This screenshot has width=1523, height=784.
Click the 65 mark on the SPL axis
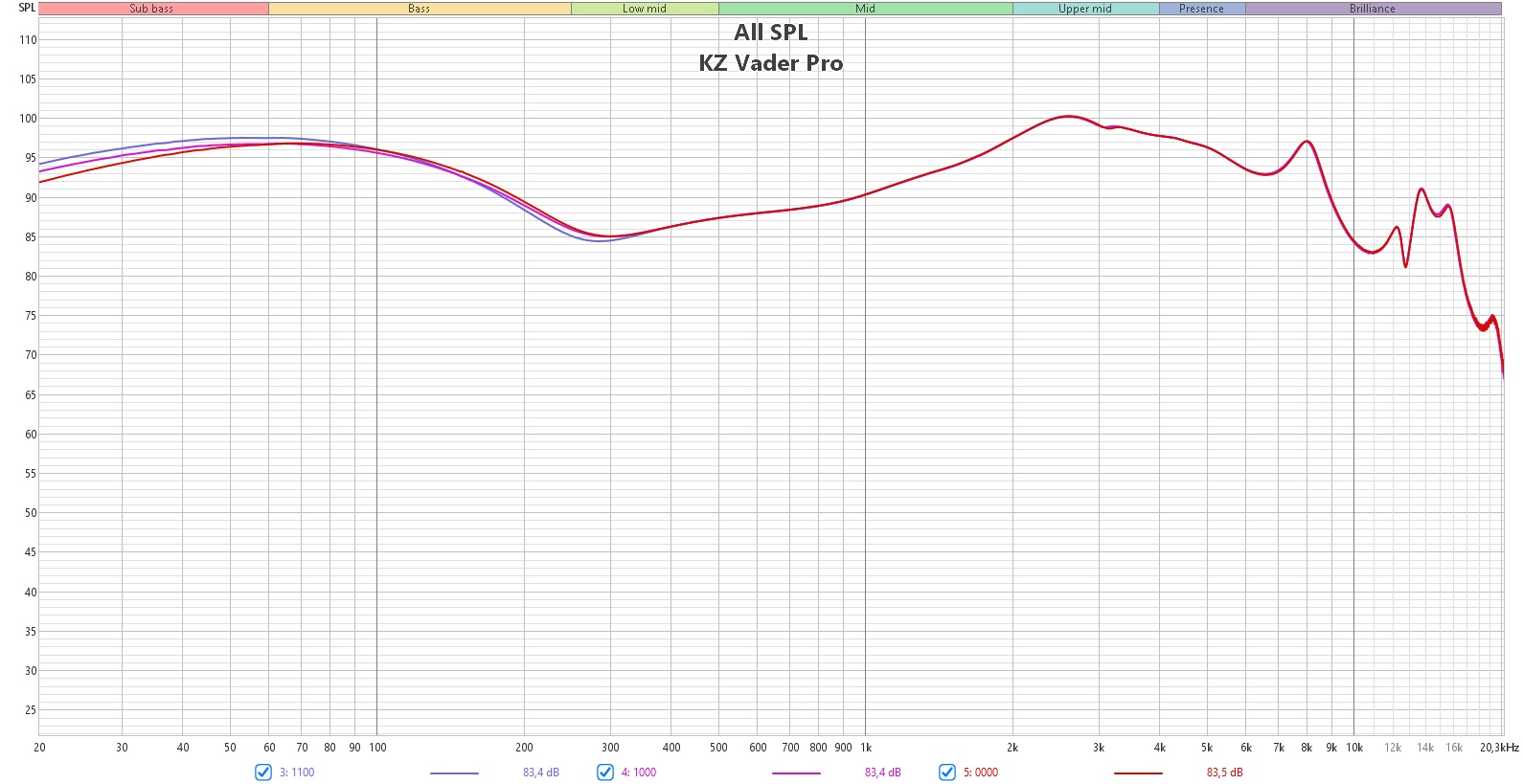point(31,395)
